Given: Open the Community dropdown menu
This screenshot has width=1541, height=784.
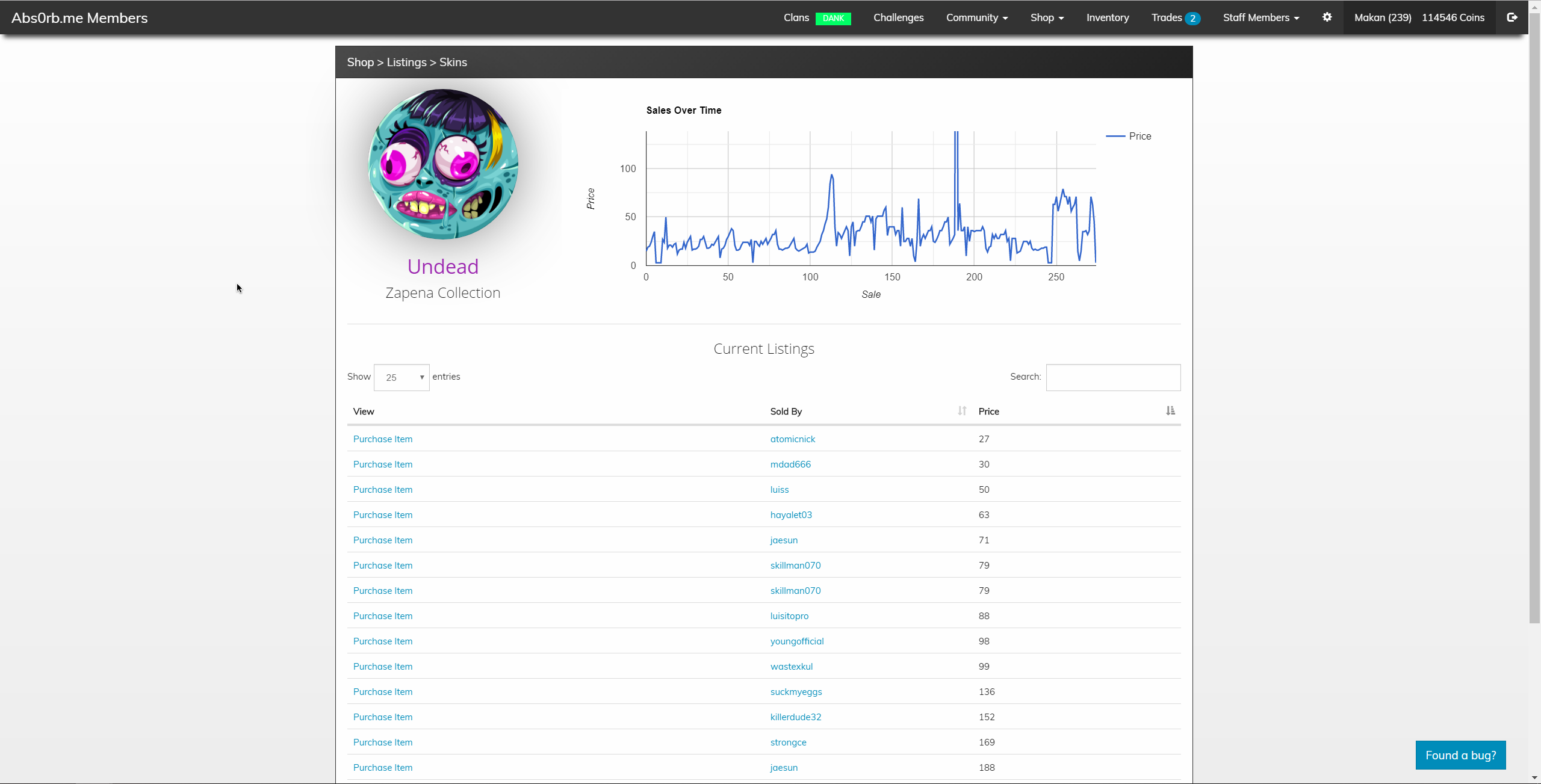Looking at the screenshot, I should (977, 17).
